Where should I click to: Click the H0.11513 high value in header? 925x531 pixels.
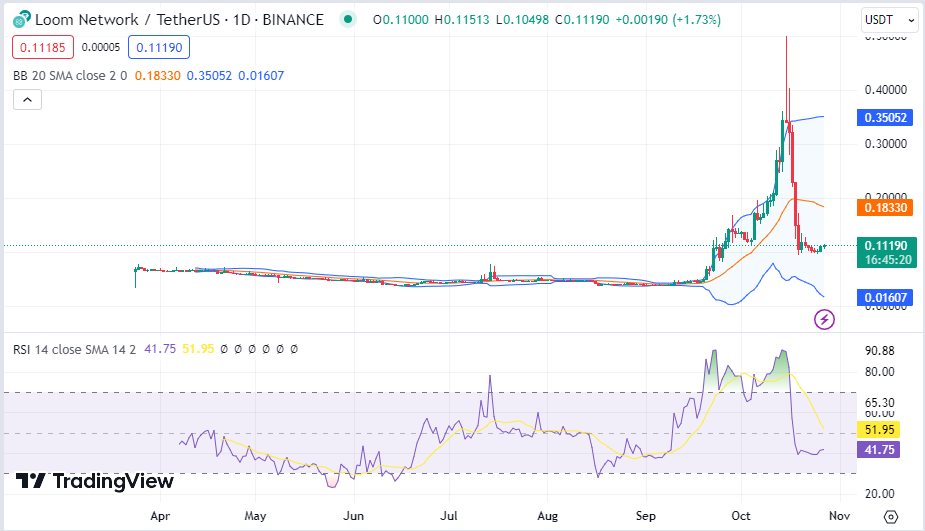click(x=462, y=19)
